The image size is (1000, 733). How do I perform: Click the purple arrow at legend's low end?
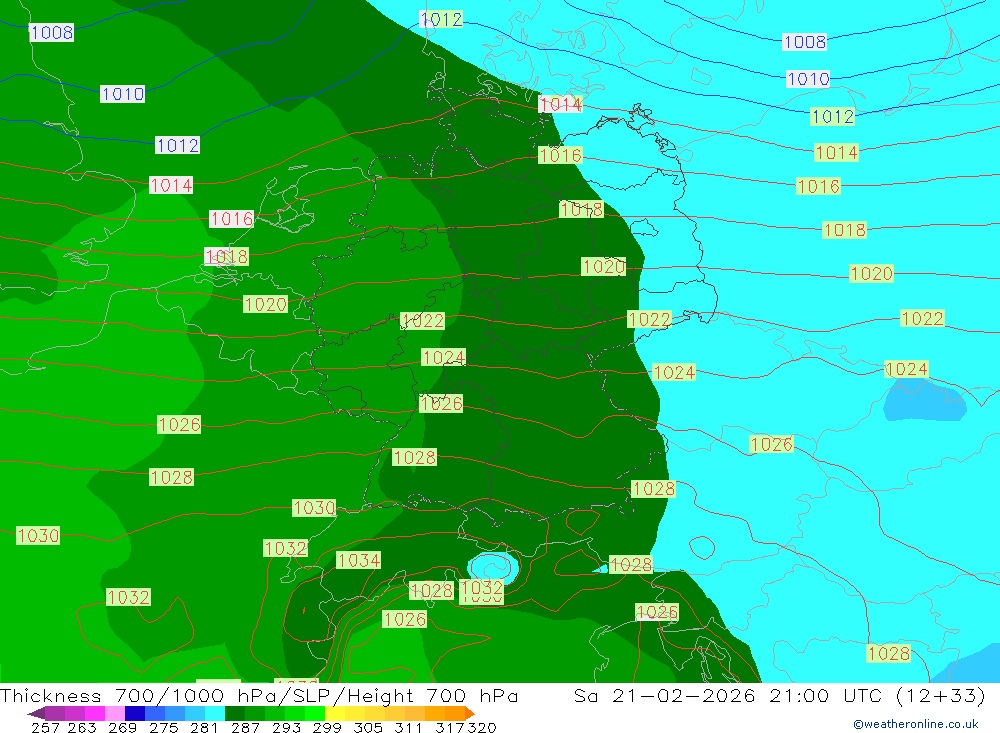pos(36,713)
